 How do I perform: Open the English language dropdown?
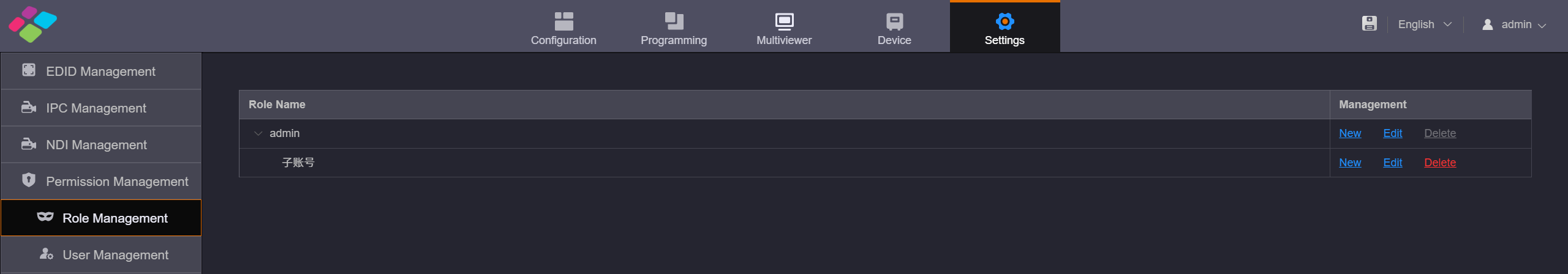pyautogui.click(x=1424, y=24)
